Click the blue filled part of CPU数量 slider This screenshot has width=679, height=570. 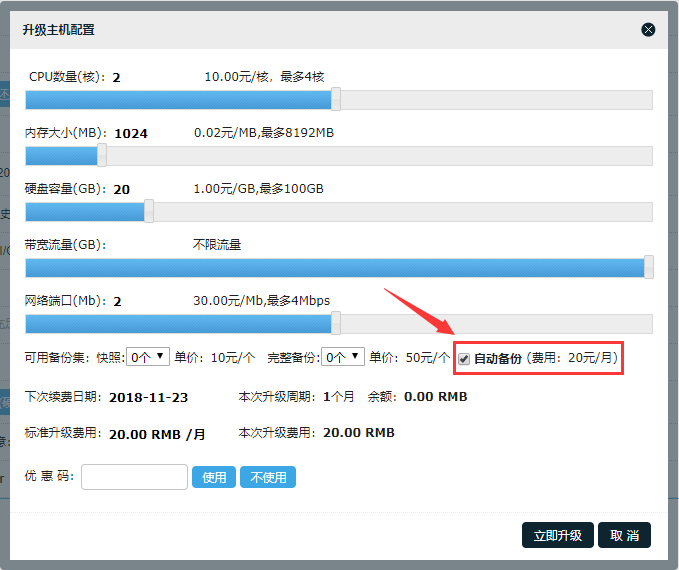point(180,100)
